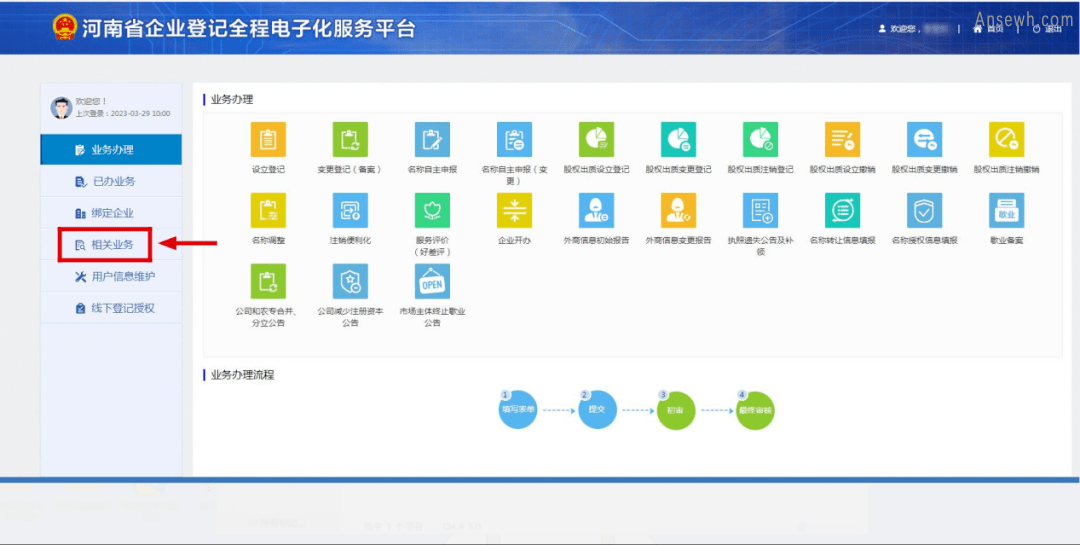Click the 变更登记（备案）icon

point(350,140)
